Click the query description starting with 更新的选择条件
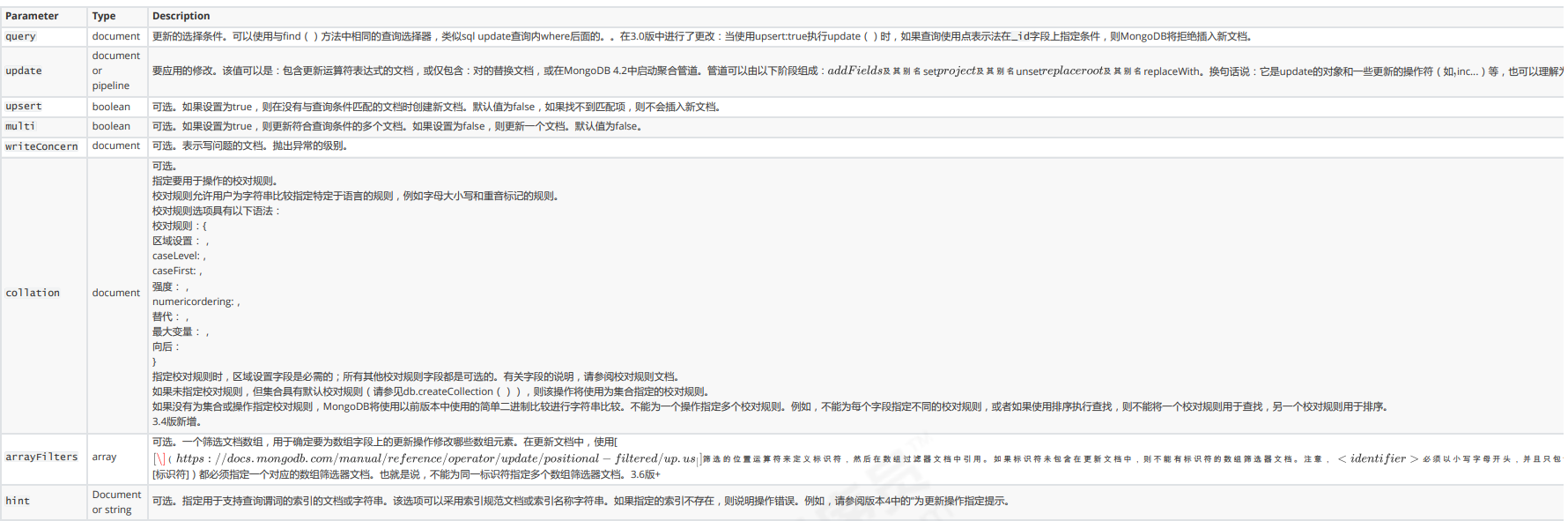This screenshot has width=1568, height=521. 702,36
